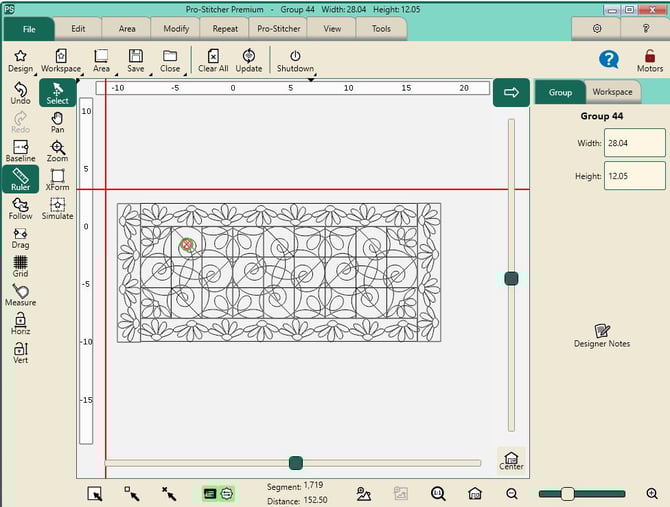
Task: Click the bottom bar home zoom icon
Action: tap(475, 493)
